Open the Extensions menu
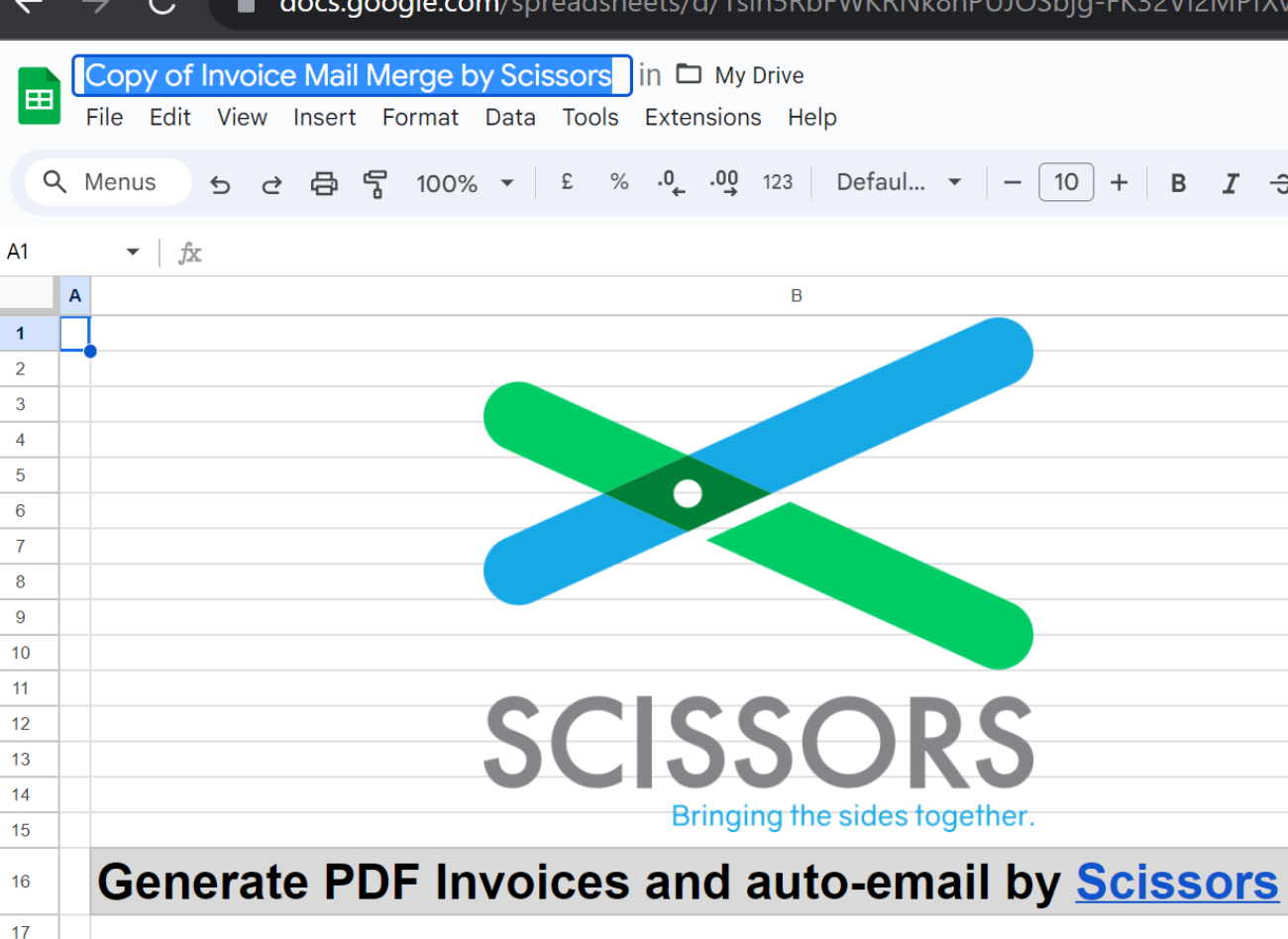Image resolution: width=1288 pixels, height=939 pixels. pos(702,118)
